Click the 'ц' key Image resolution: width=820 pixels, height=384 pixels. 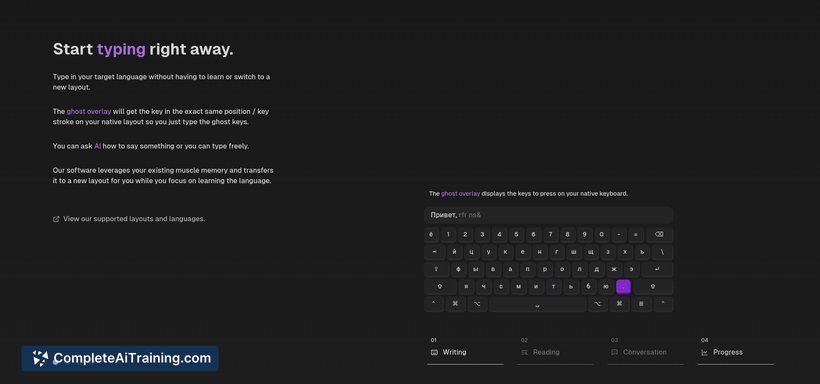(x=472, y=252)
